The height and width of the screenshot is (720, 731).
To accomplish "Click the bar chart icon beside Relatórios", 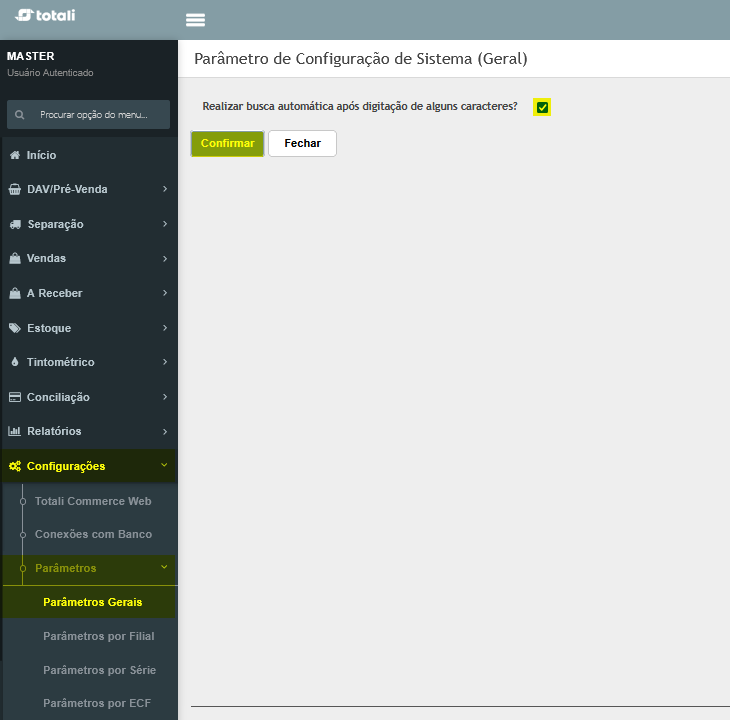I will click(15, 431).
